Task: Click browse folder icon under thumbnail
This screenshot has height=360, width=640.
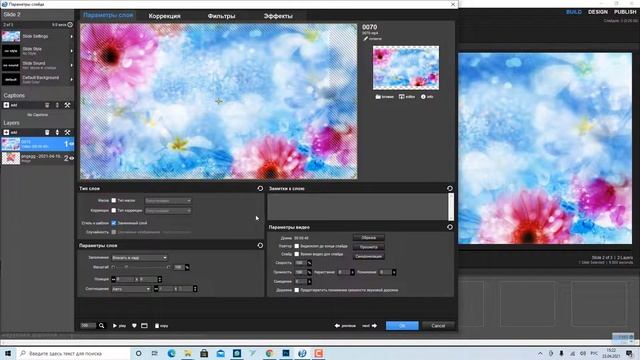Action: click(378, 97)
